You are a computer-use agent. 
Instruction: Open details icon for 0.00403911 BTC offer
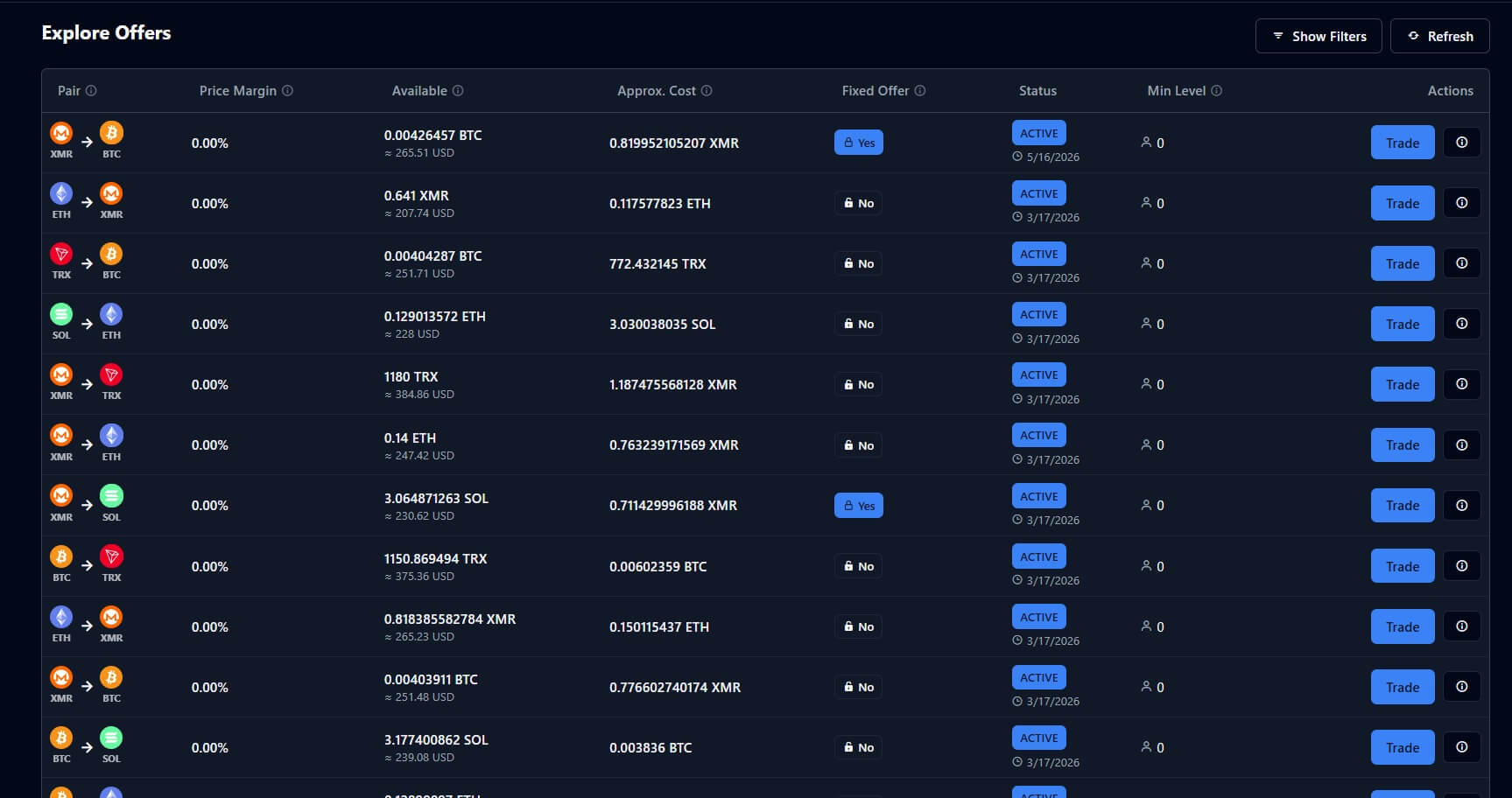1462,687
